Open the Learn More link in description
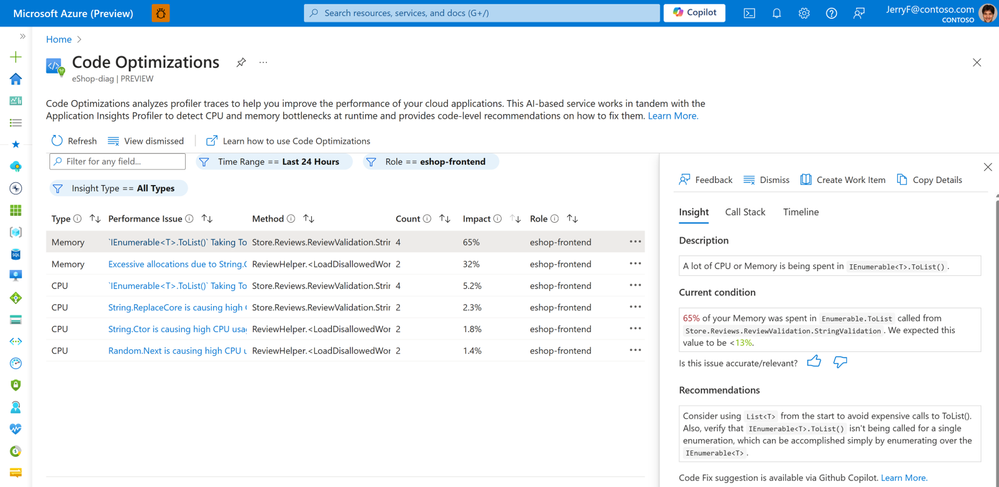Image resolution: width=999 pixels, height=487 pixels. [673, 116]
